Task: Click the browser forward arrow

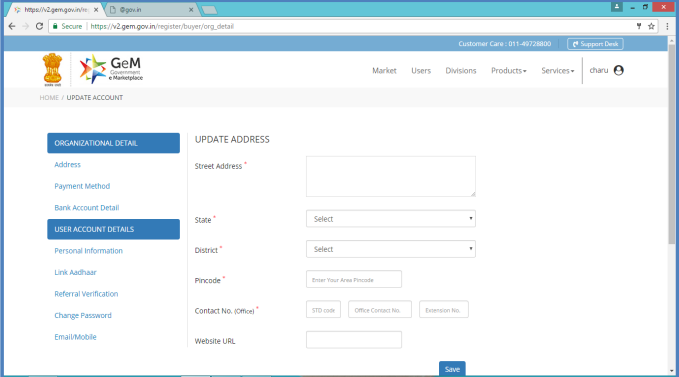Action: click(x=26, y=26)
